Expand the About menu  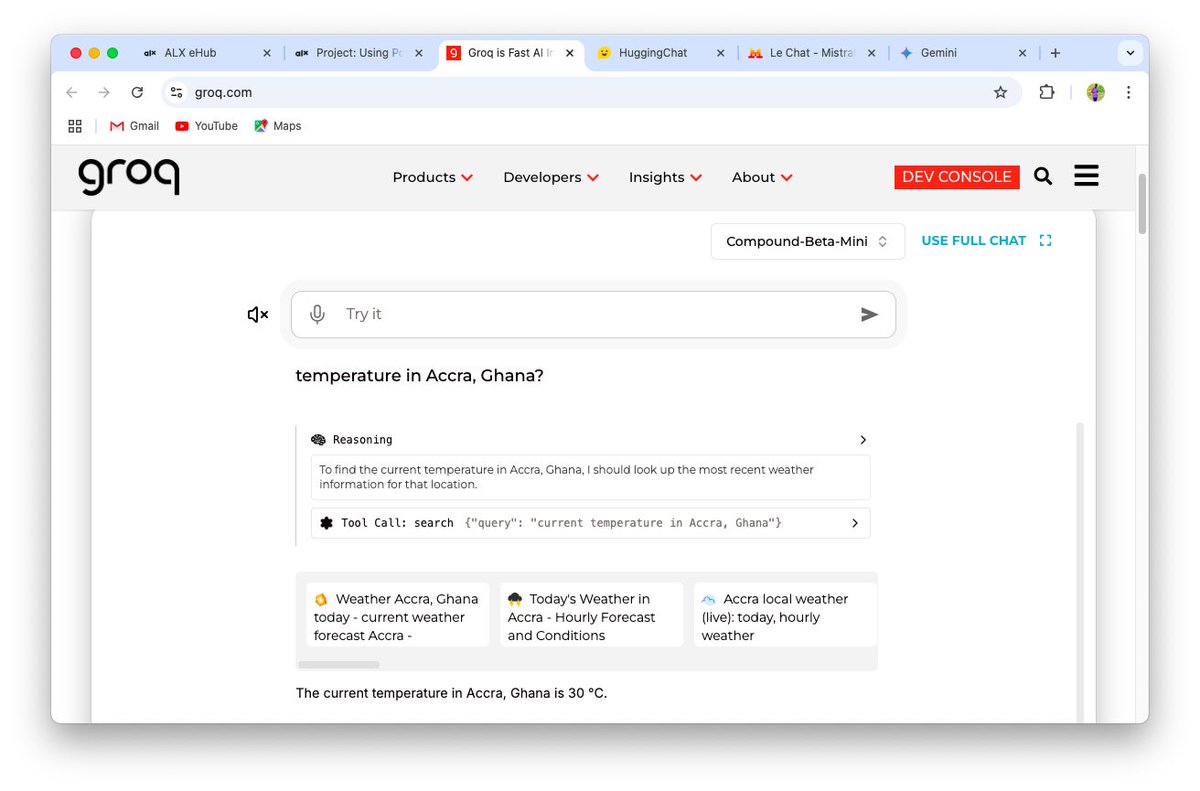[x=762, y=177]
